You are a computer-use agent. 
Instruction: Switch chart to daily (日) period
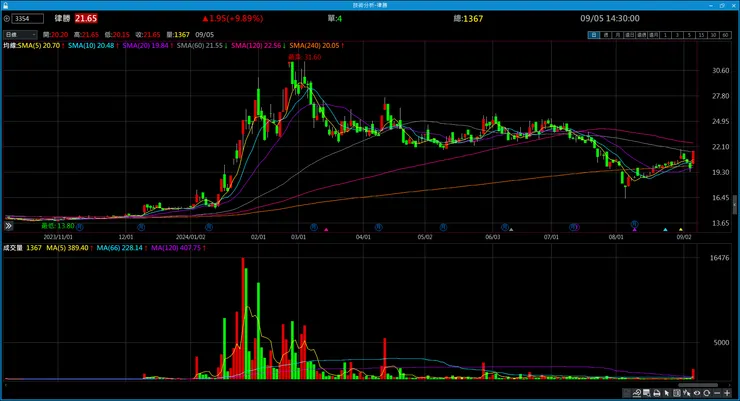tap(594, 35)
